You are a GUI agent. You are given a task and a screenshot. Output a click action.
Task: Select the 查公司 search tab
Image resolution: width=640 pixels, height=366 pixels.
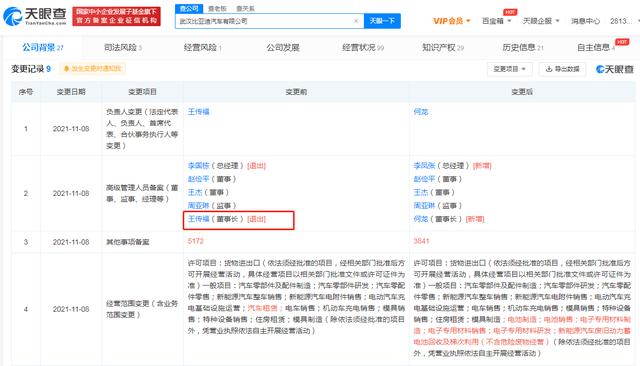[189, 8]
